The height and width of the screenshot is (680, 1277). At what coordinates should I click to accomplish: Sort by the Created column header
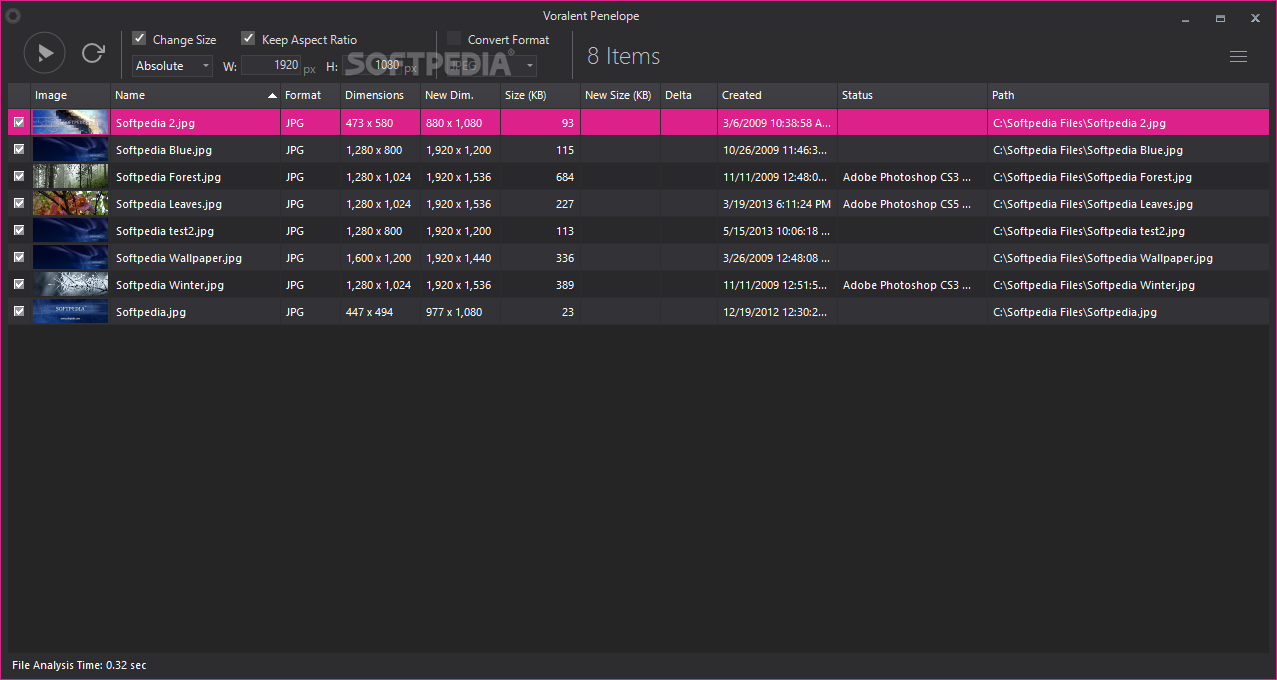(x=777, y=95)
